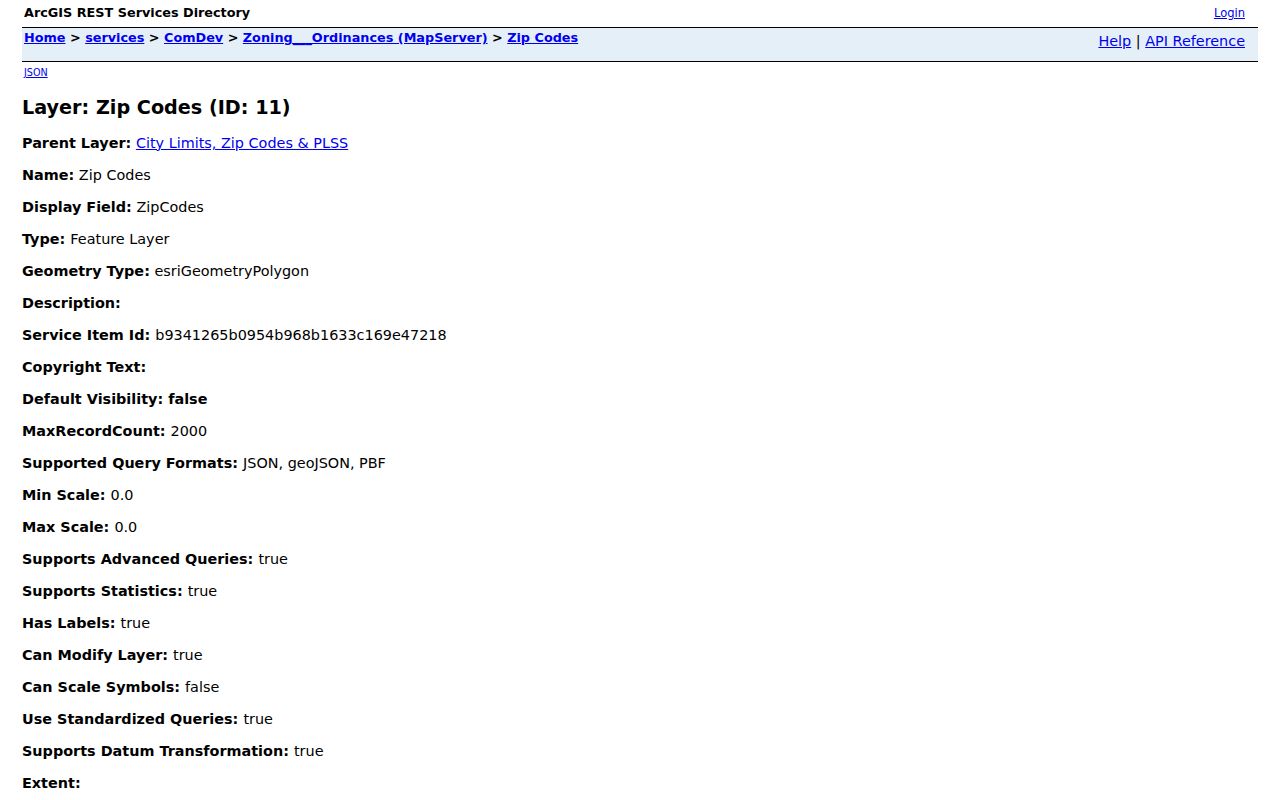Go to Home in breadcrumb
The height and width of the screenshot is (800, 1280).
(44, 38)
